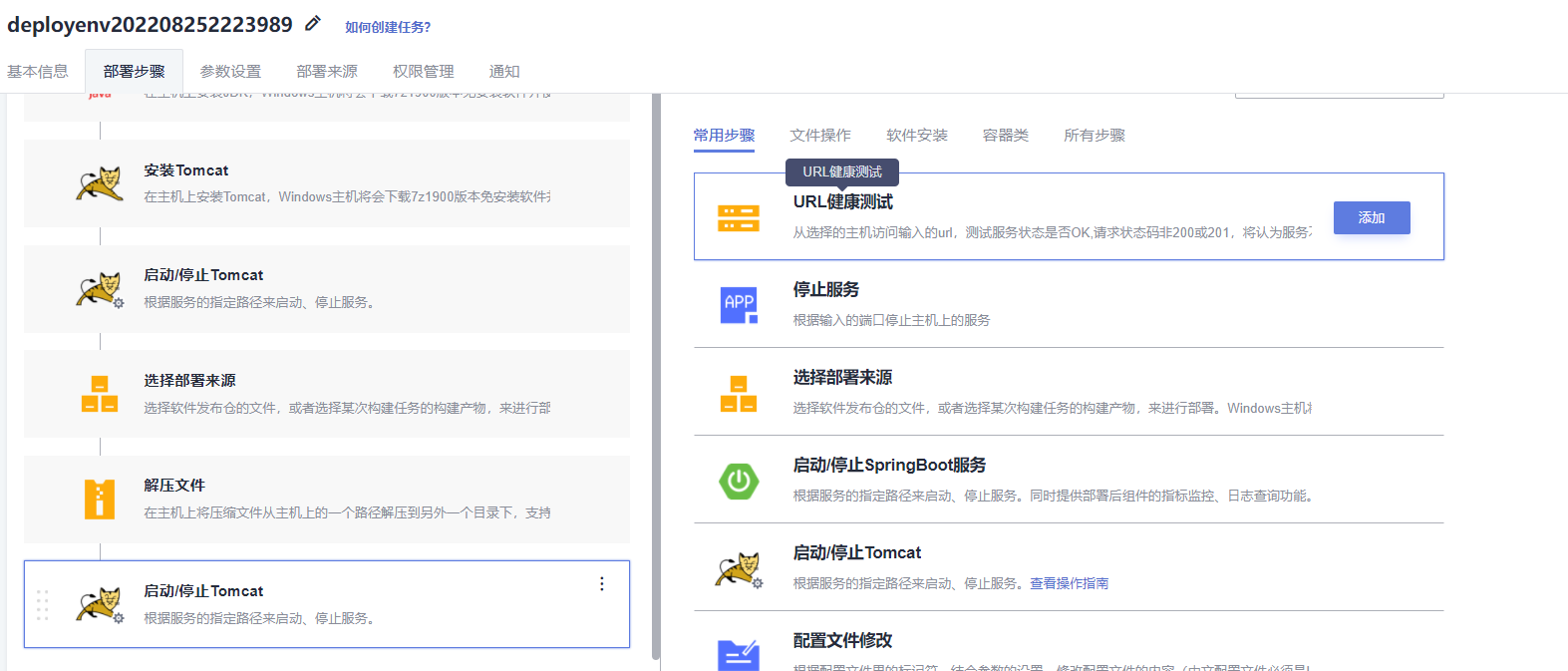Switch to the 通知 tab
This screenshot has width=1568, height=671.
(x=504, y=71)
